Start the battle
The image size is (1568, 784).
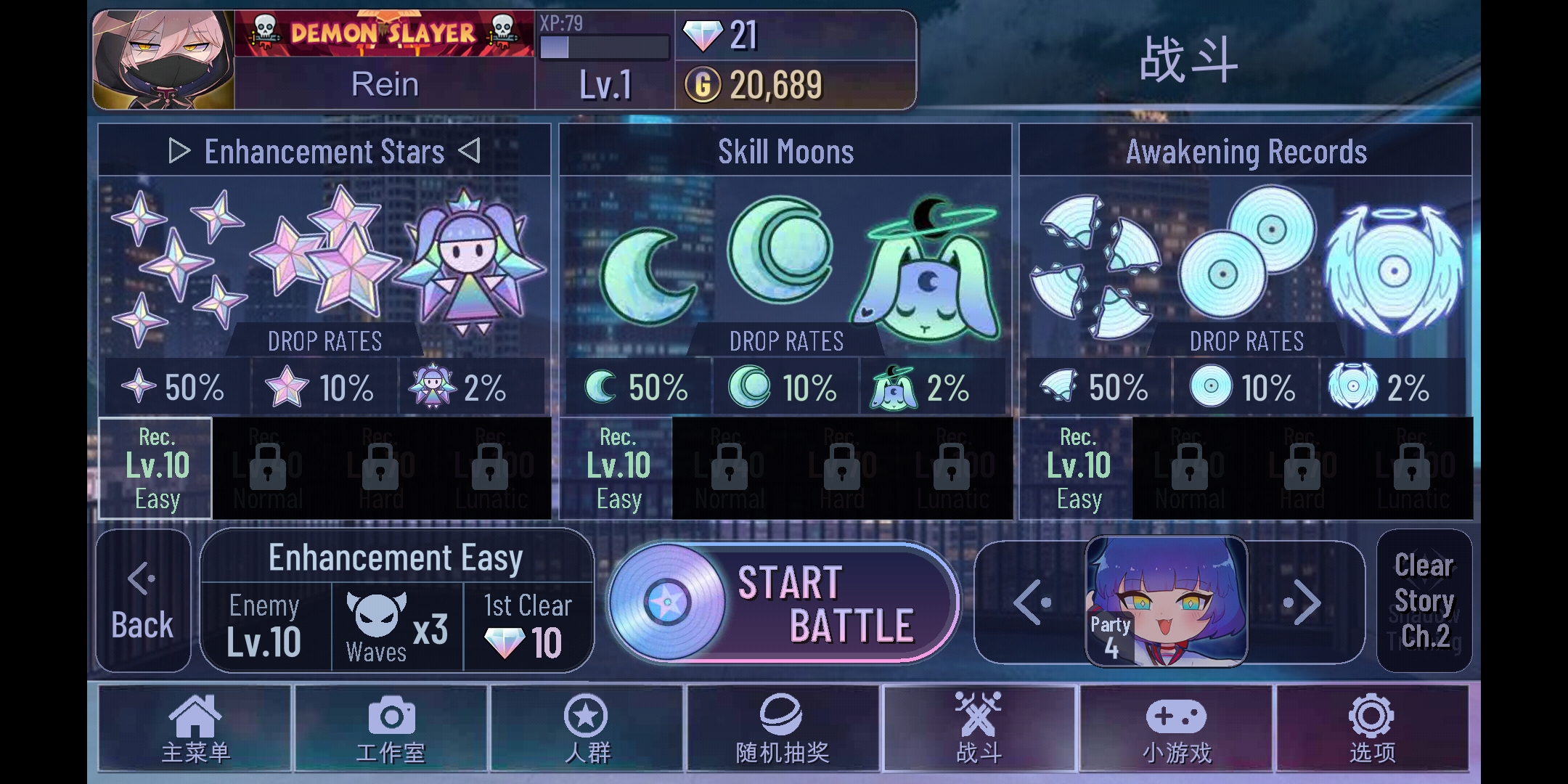tap(783, 602)
